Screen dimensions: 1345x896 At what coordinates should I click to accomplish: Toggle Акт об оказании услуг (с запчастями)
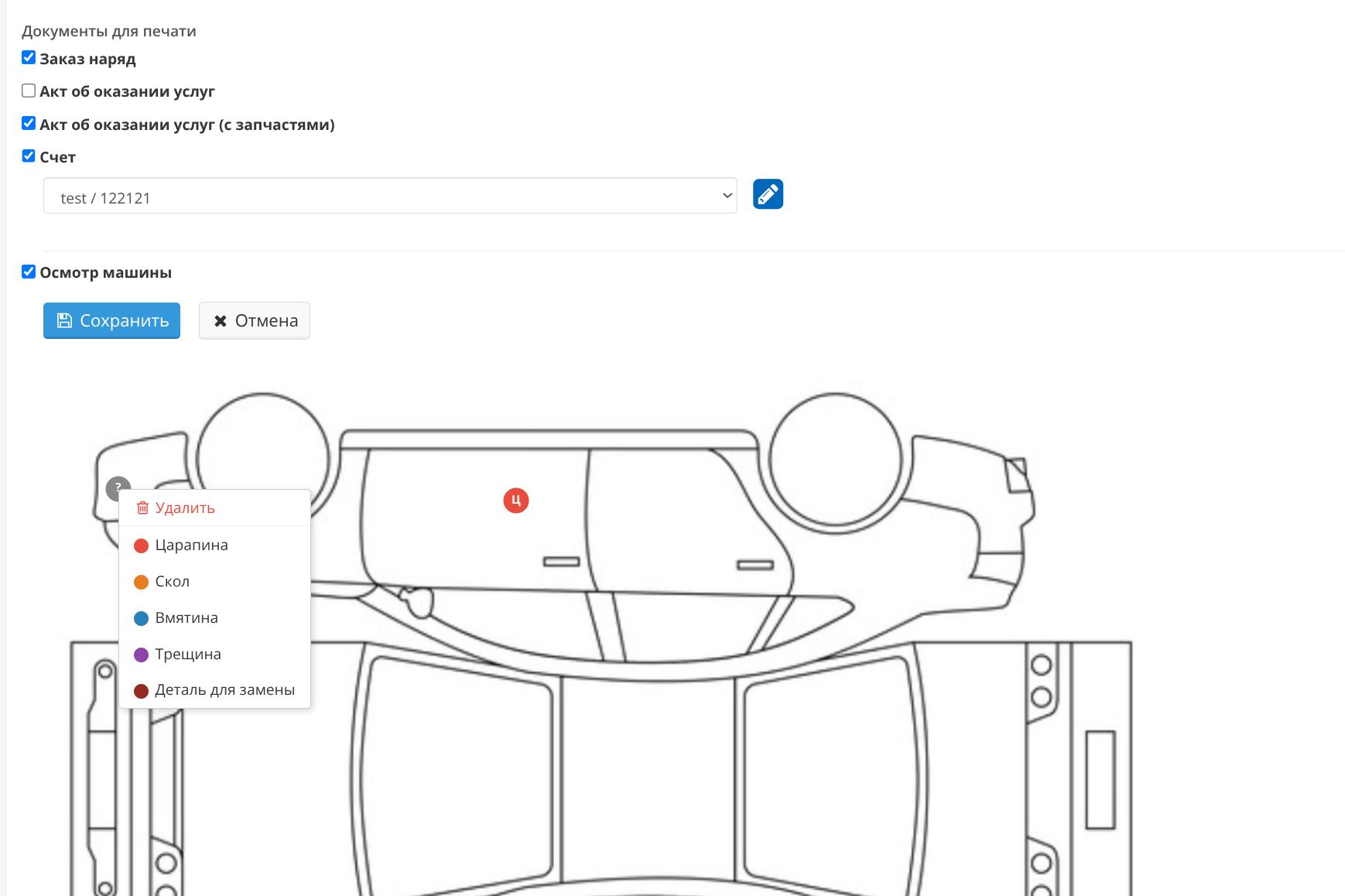point(29,124)
